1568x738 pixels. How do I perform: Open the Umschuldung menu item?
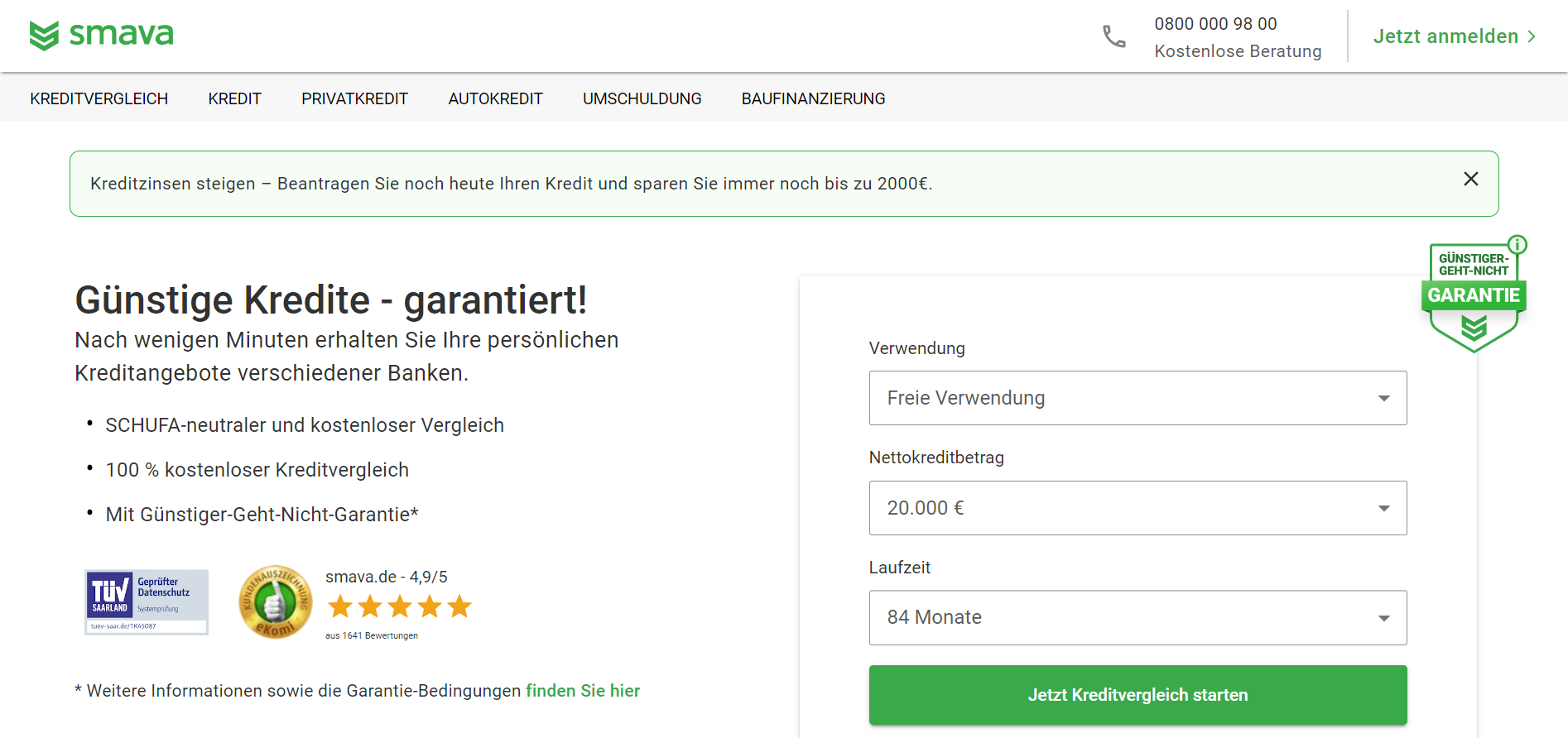coord(642,98)
